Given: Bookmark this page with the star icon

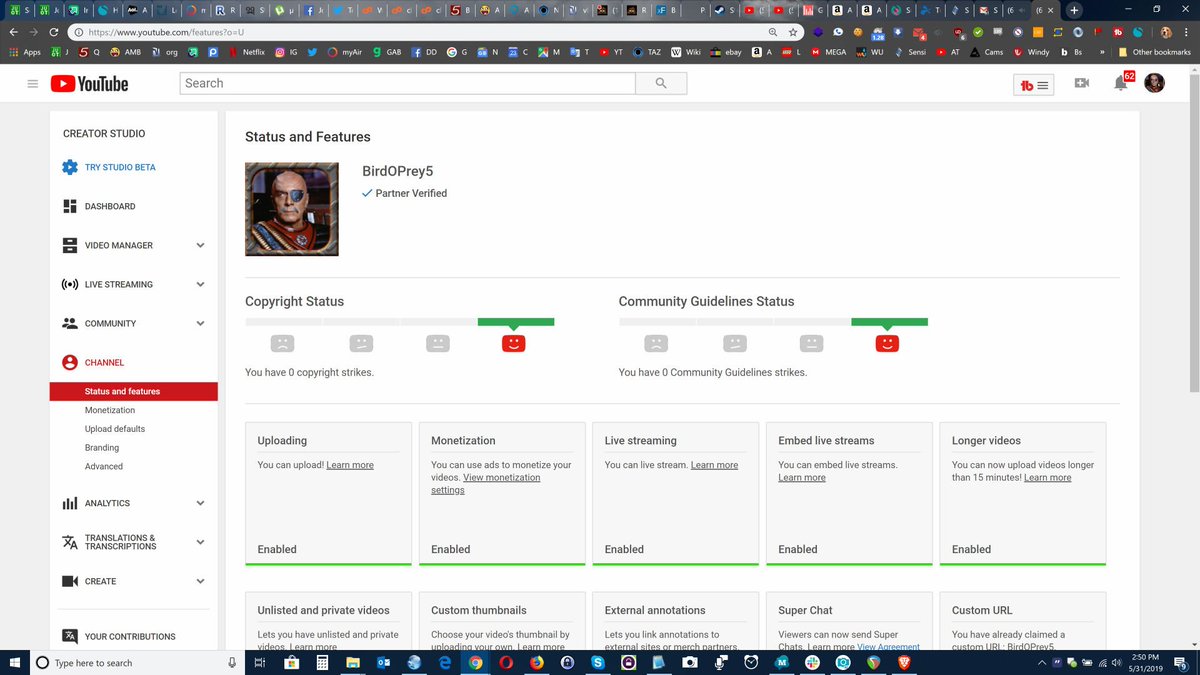Looking at the screenshot, I should tap(793, 32).
